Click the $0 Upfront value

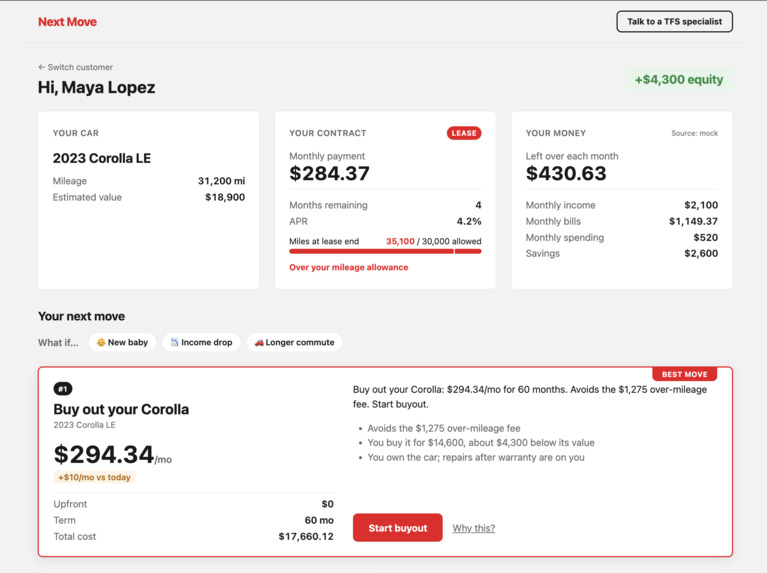327,504
